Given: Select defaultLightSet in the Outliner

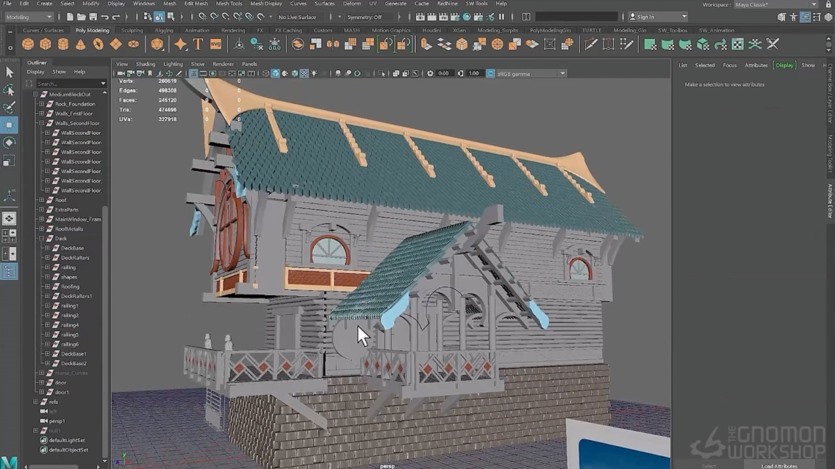Looking at the screenshot, I should [67, 440].
